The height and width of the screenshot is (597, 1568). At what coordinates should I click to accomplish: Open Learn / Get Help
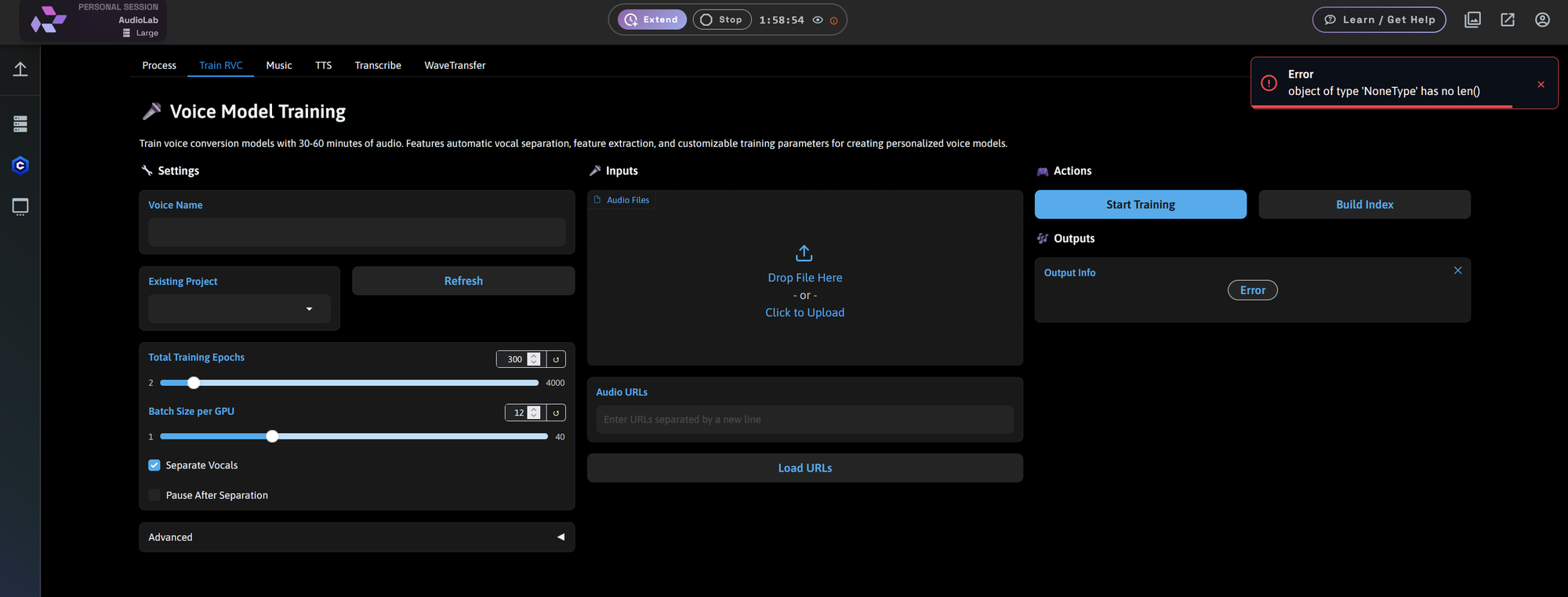pyautogui.click(x=1379, y=20)
